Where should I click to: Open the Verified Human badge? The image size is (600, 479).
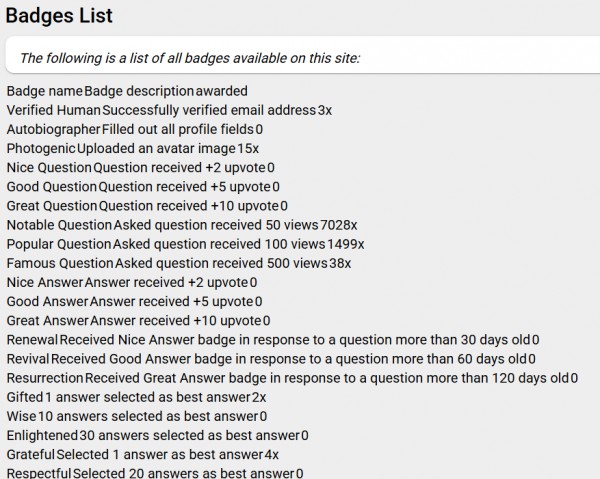point(54,110)
